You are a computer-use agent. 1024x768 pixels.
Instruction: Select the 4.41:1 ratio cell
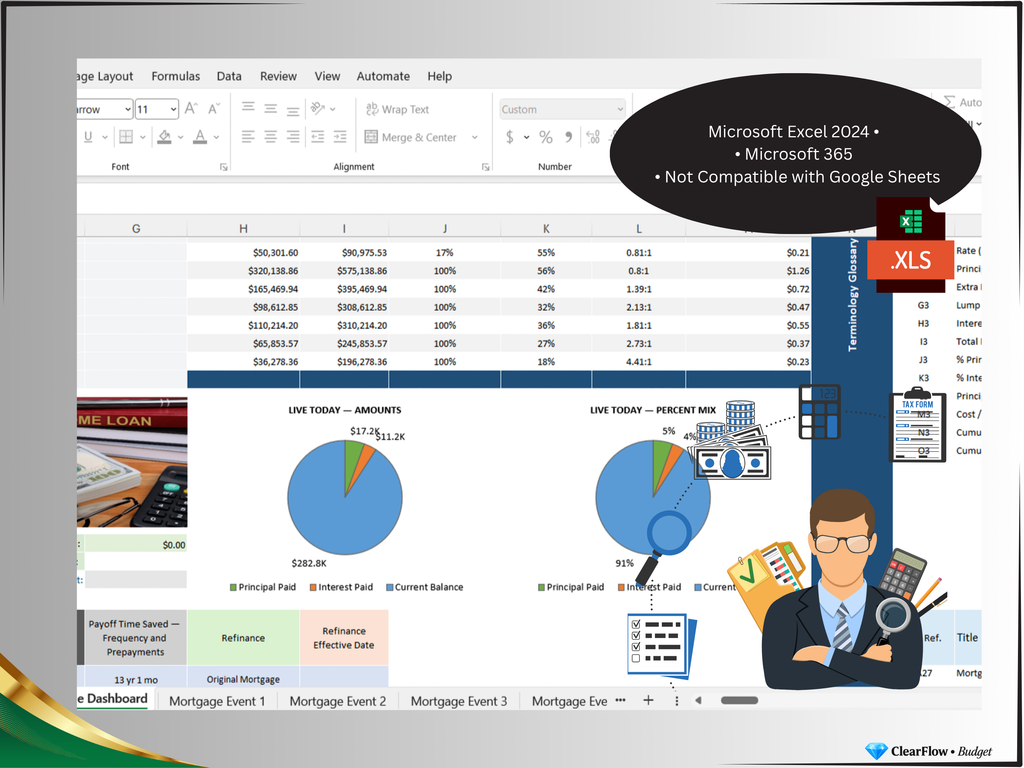639,362
